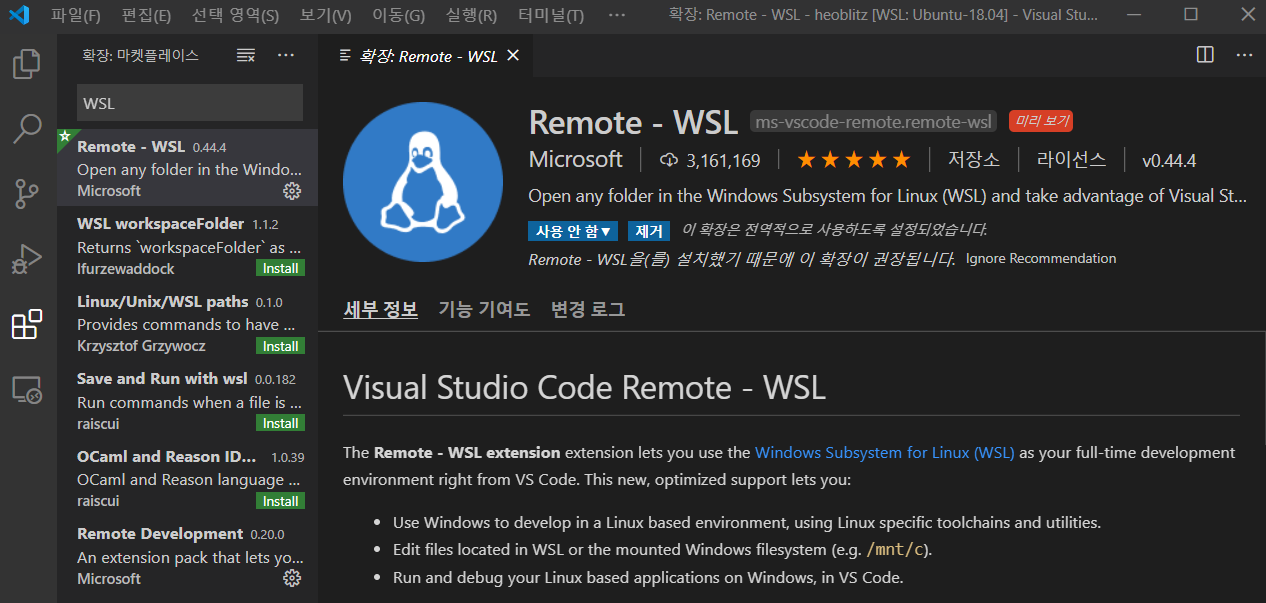Select Remote Development list entry
Screen dimensions: 1266x603
pos(188,556)
